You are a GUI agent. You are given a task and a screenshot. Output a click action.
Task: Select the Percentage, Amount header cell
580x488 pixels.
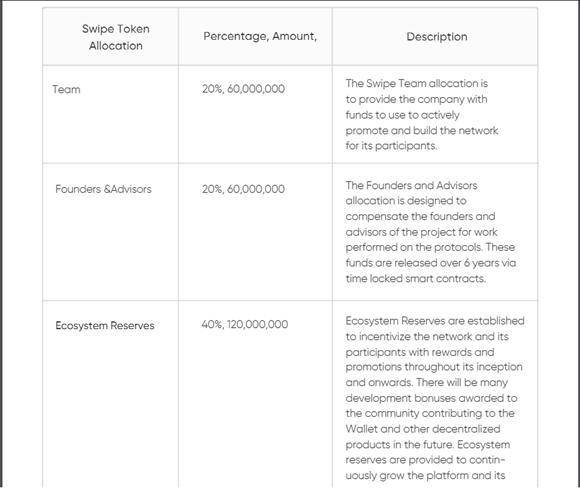click(x=260, y=36)
